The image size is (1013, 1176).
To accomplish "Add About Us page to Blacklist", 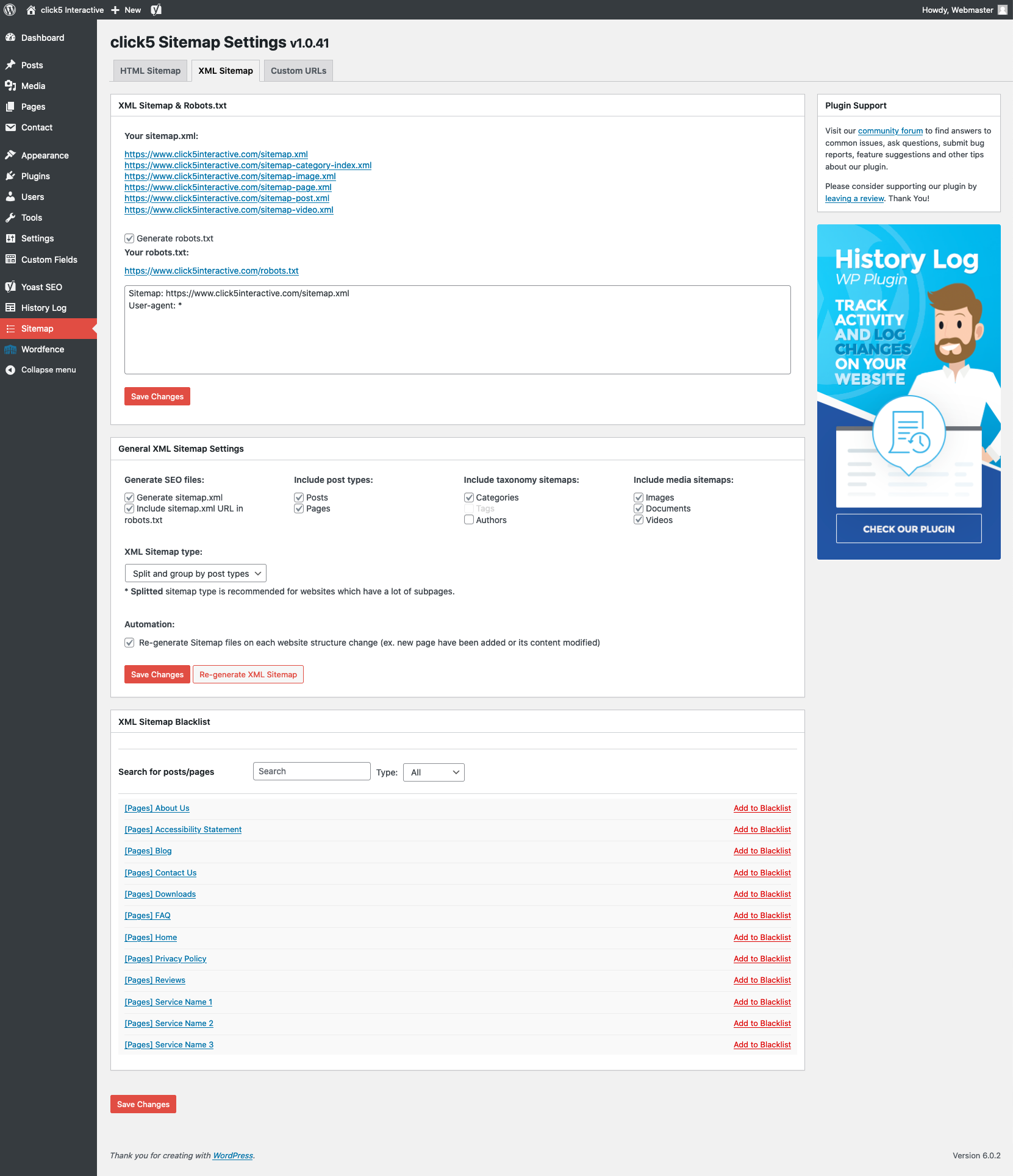I will (762, 808).
